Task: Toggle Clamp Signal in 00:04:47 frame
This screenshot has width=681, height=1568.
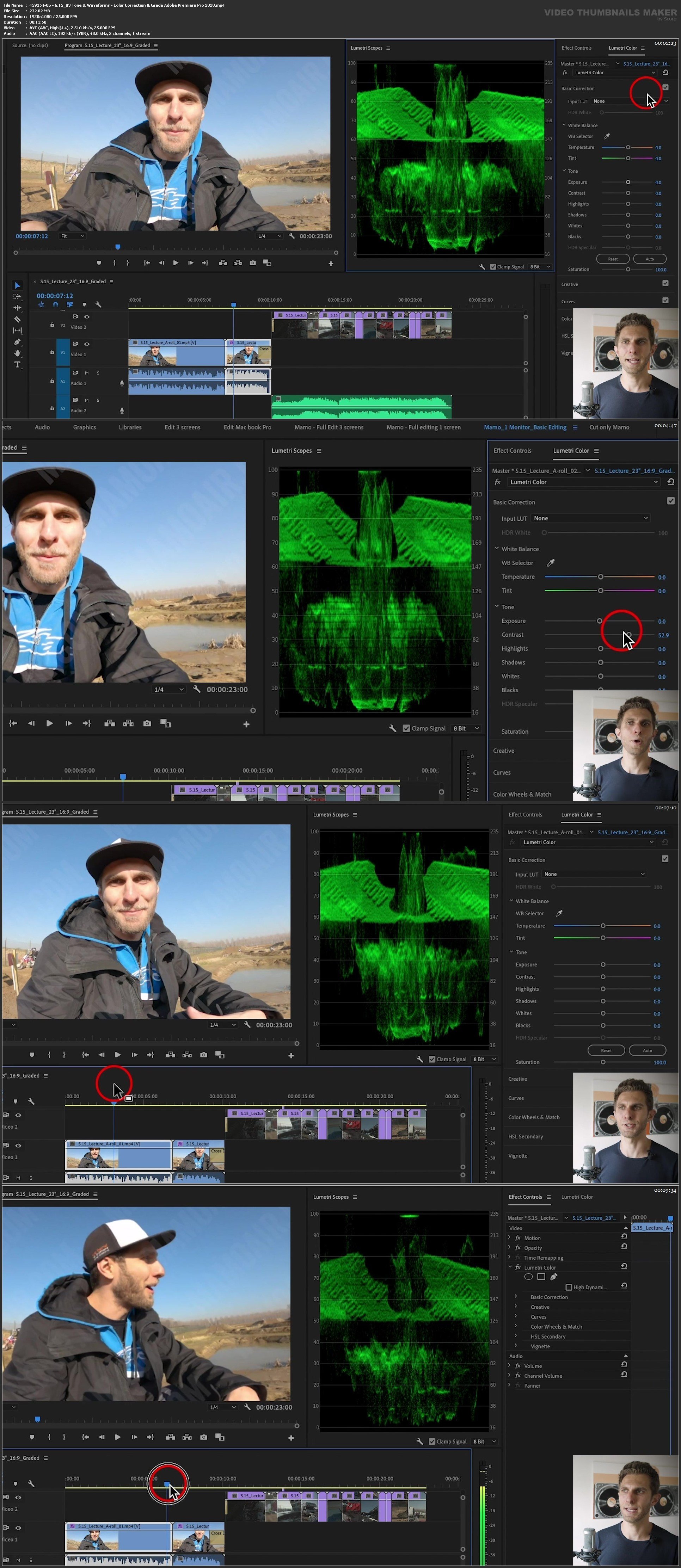Action: click(406, 728)
